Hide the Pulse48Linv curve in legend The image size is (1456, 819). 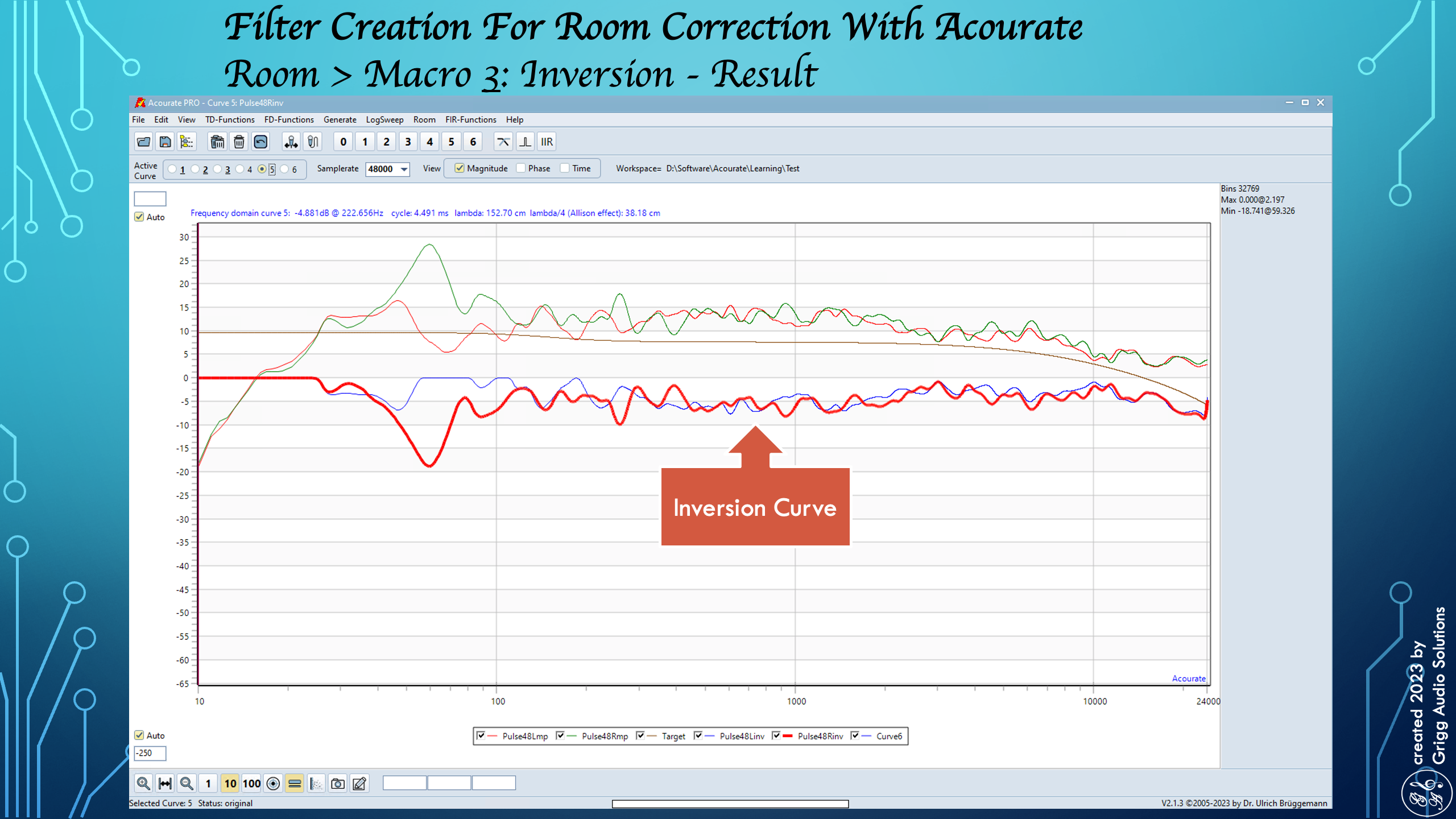pos(698,735)
